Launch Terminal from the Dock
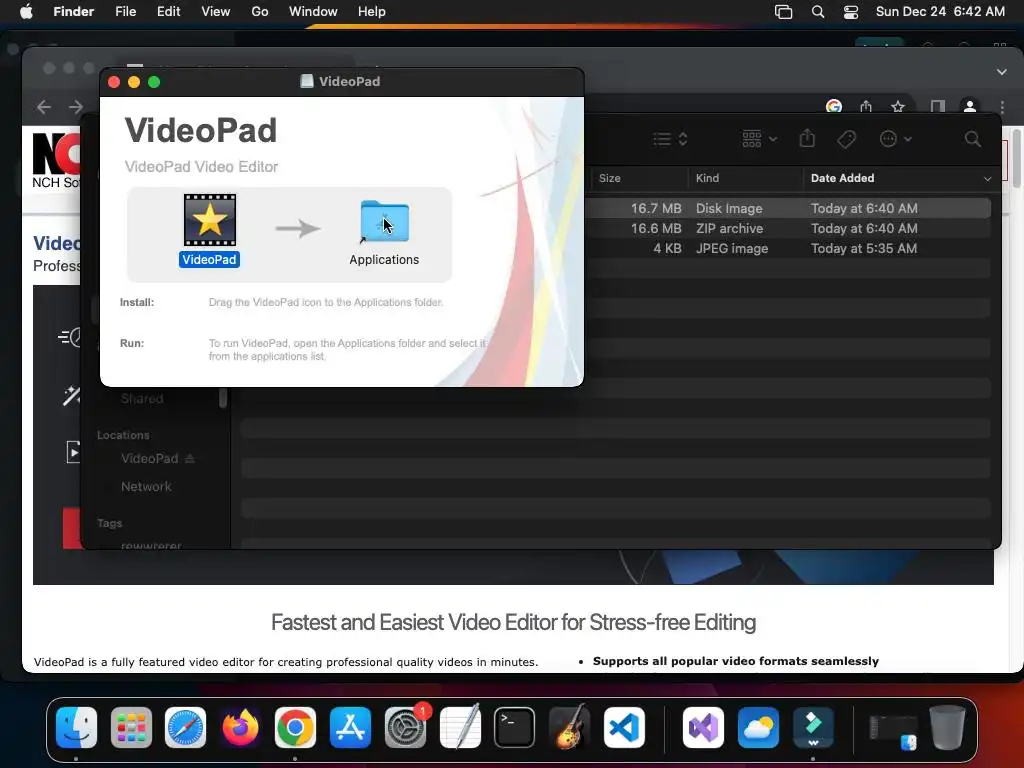Image resolution: width=1024 pixels, height=768 pixels. [x=515, y=727]
